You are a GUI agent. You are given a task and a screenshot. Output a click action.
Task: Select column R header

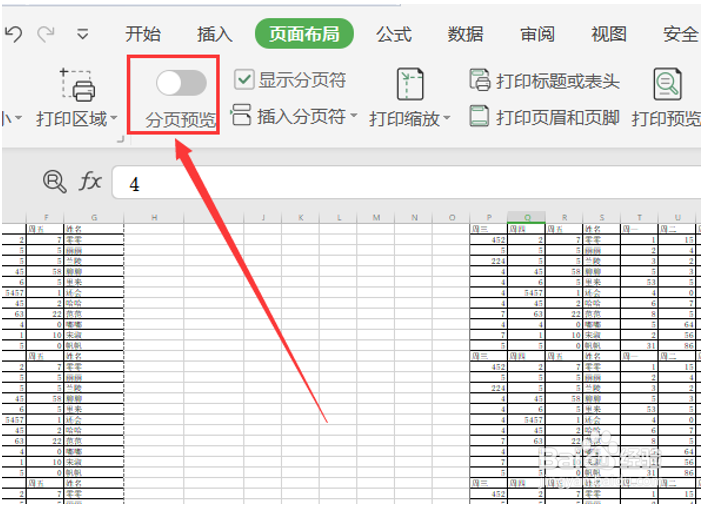pos(564,218)
